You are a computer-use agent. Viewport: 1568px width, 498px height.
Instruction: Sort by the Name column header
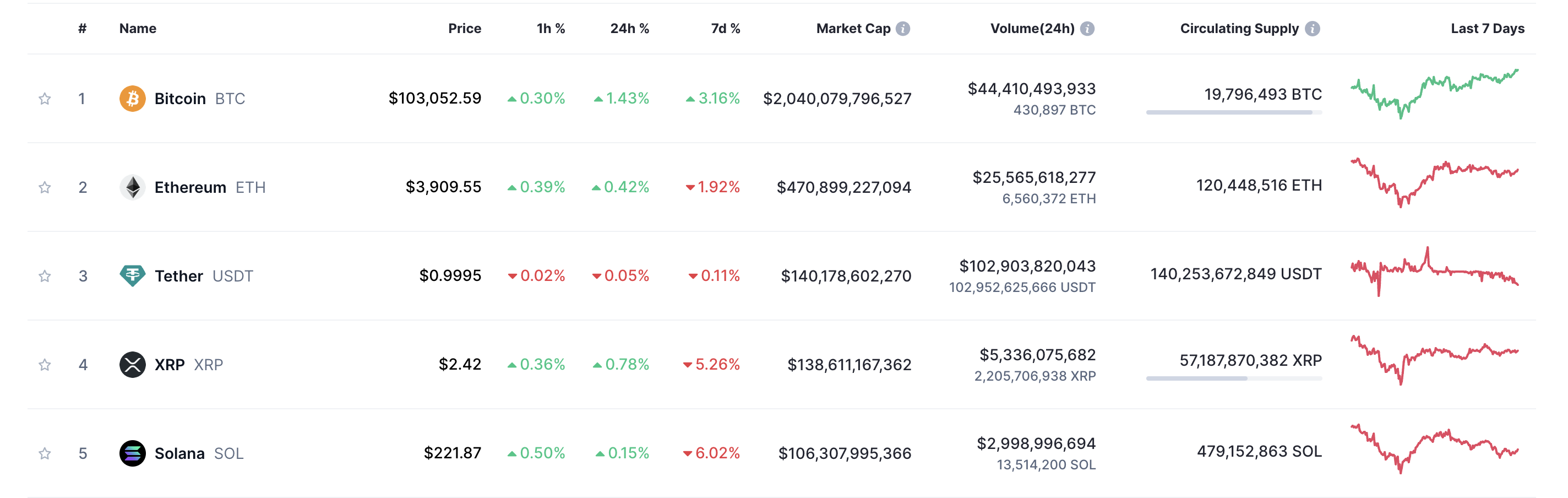coord(138,29)
